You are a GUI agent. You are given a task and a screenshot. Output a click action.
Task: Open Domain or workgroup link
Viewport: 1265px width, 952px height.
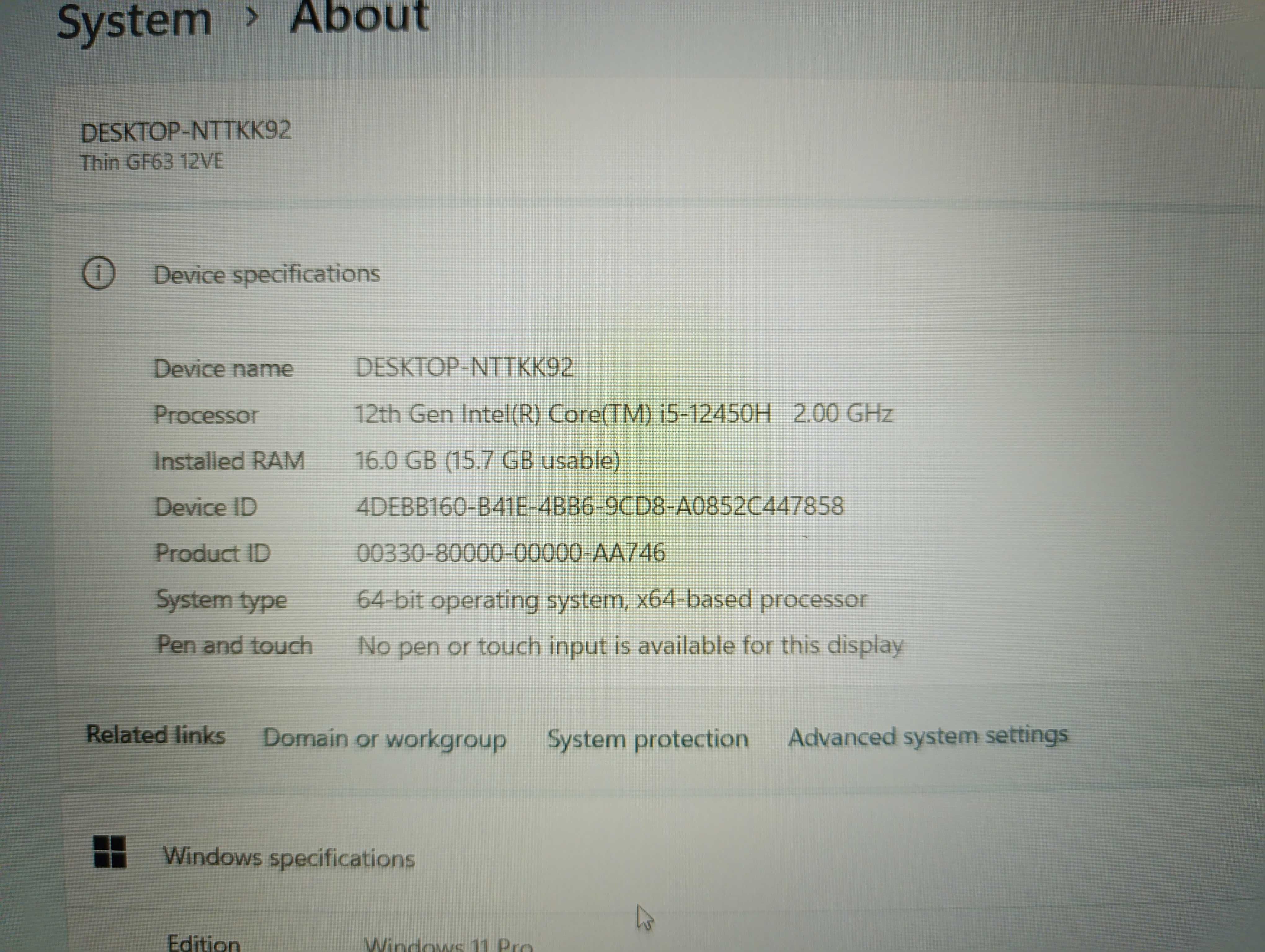[x=384, y=738]
